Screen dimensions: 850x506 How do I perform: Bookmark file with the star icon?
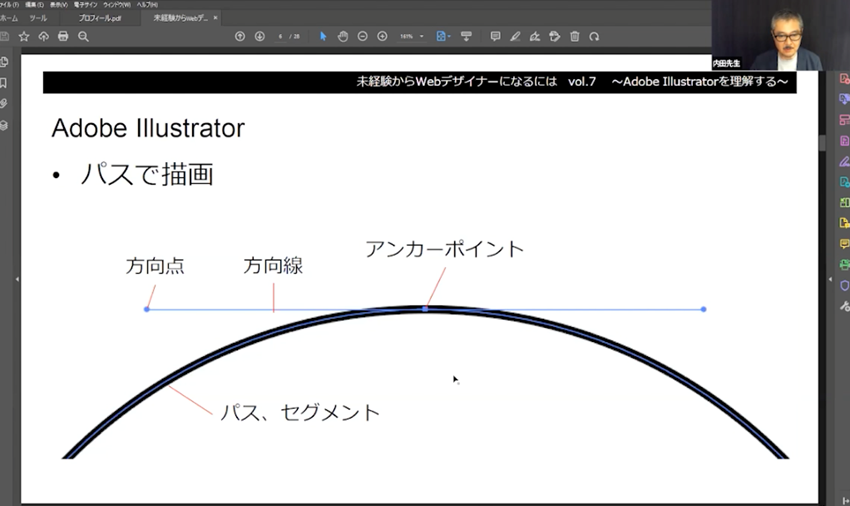24,36
